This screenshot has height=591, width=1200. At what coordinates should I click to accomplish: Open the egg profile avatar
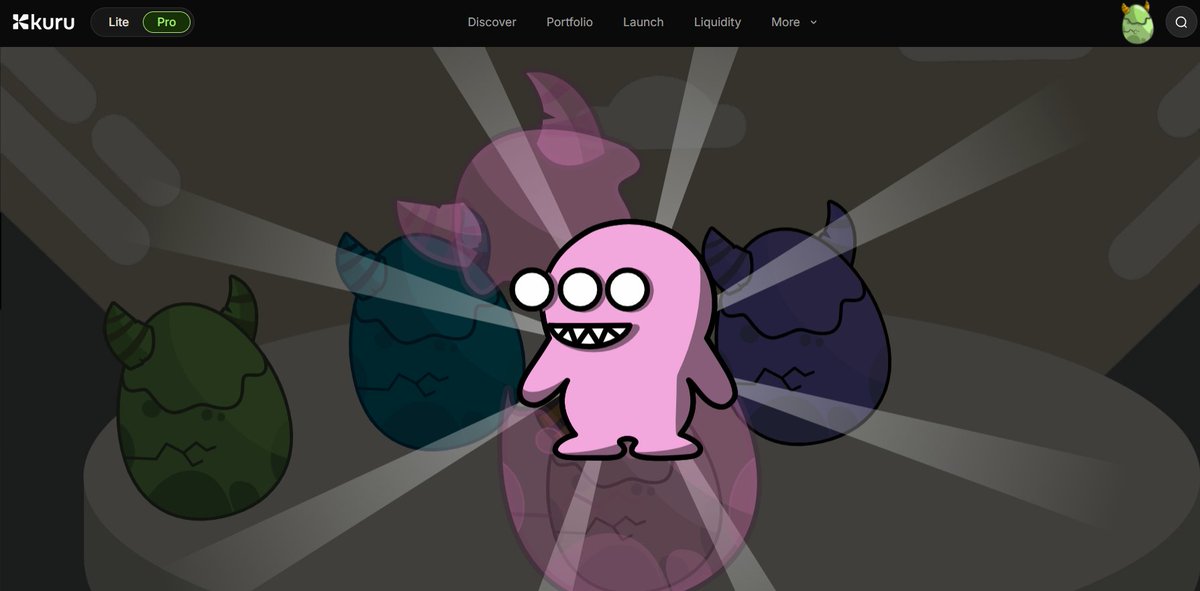click(x=1137, y=23)
